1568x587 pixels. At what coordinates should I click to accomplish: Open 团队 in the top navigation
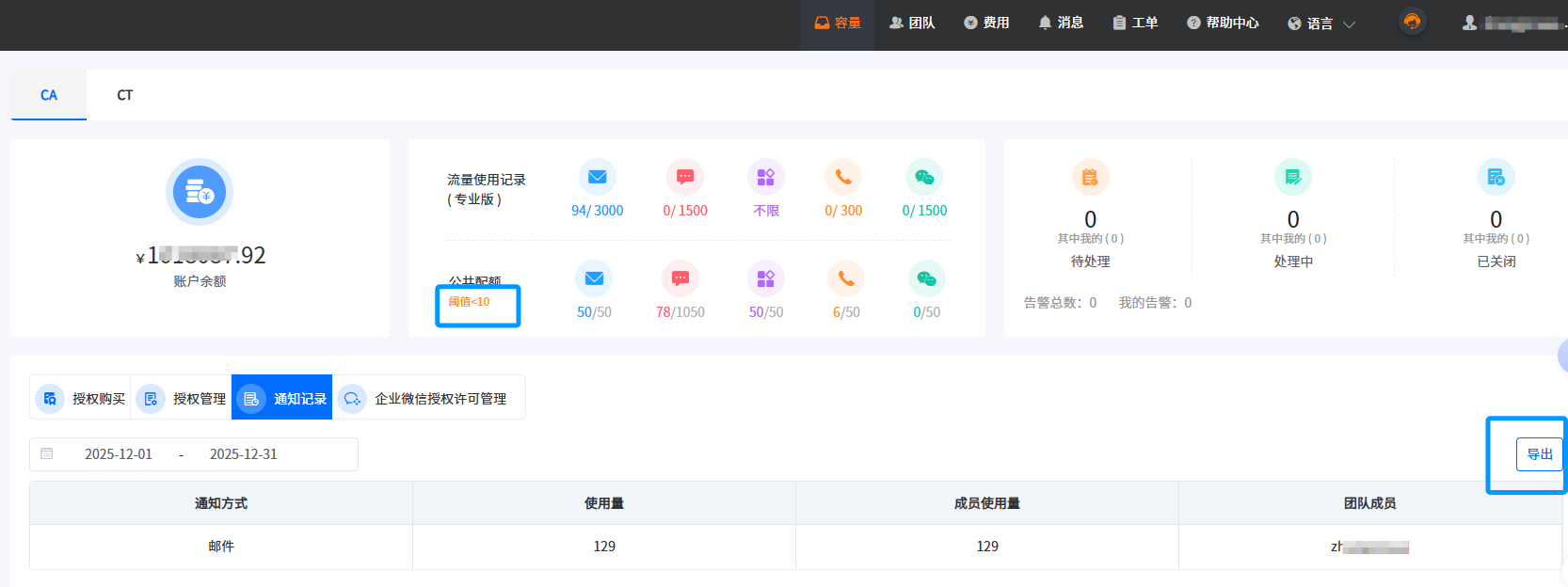click(912, 23)
